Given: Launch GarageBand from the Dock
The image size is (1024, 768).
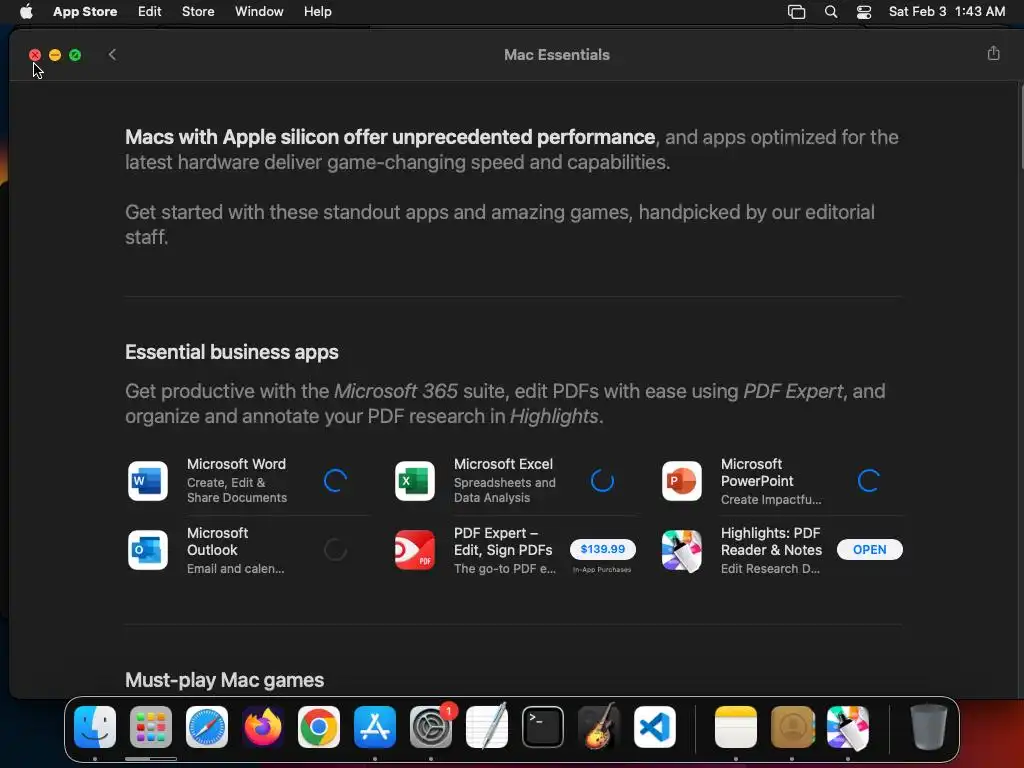Looking at the screenshot, I should pyautogui.click(x=599, y=727).
